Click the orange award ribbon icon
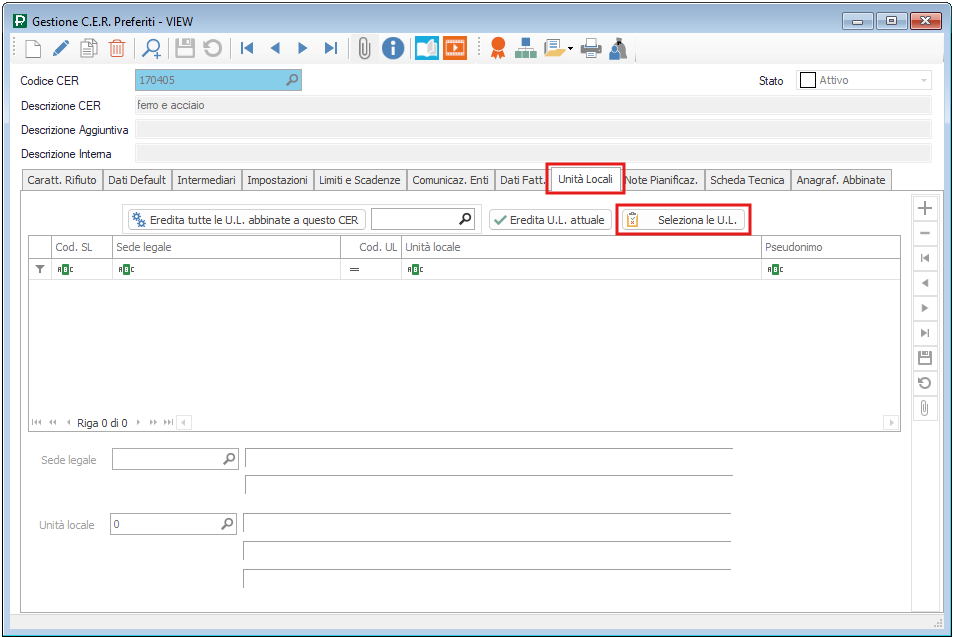Image resolution: width=953 pixels, height=637 pixels. pos(498,48)
